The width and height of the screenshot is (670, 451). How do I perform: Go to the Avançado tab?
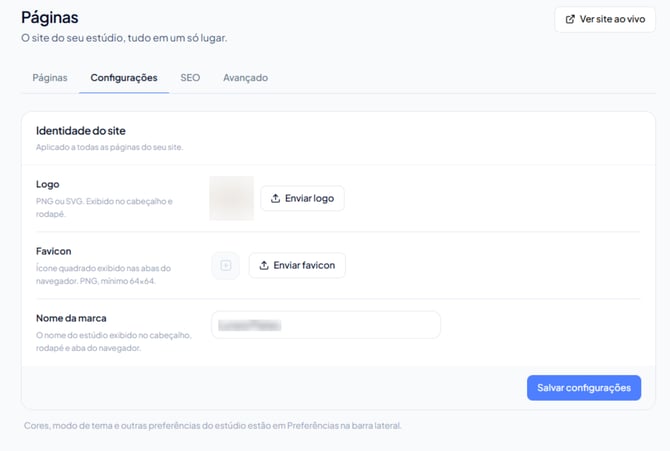(245, 78)
